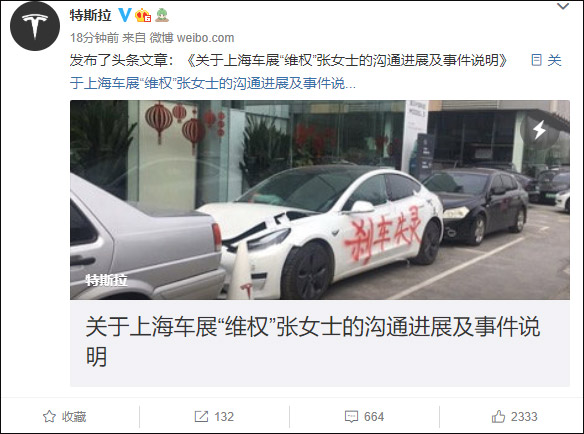584x434 pixels.
Task: Click the green character badge icon
Action: coord(162,15)
